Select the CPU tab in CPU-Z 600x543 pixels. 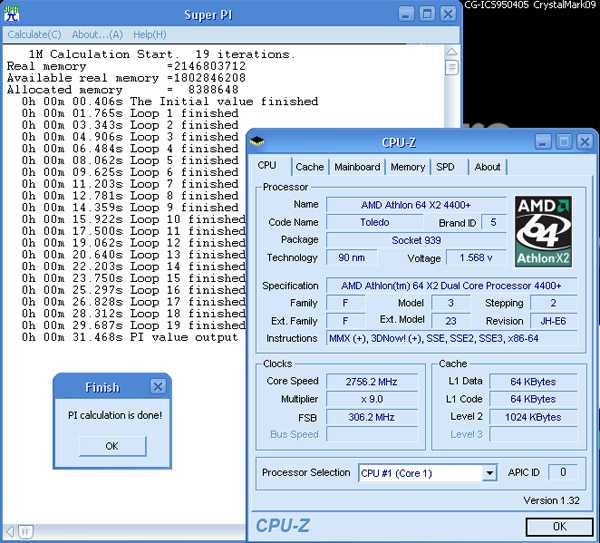click(x=267, y=165)
